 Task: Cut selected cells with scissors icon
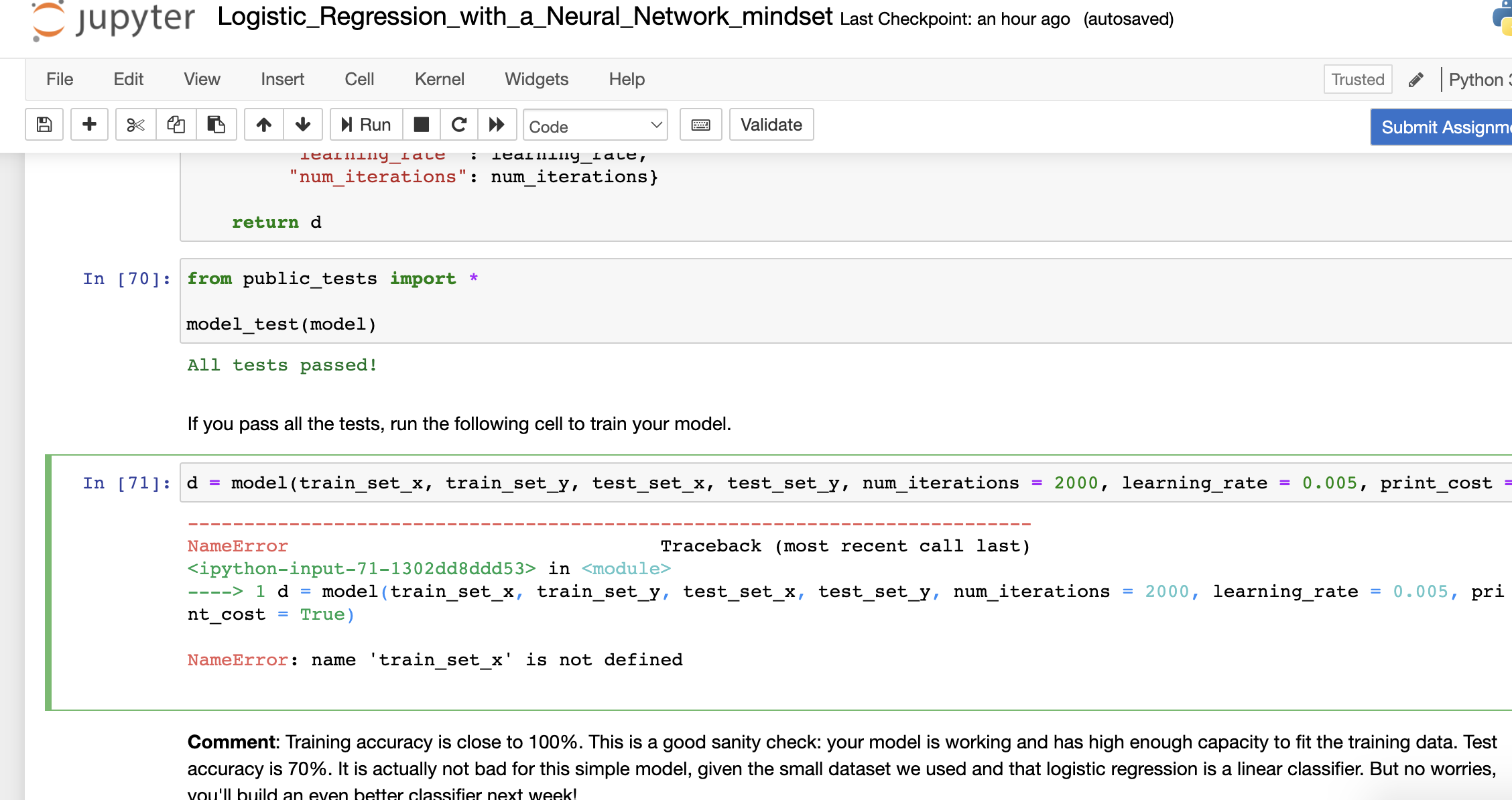click(135, 125)
